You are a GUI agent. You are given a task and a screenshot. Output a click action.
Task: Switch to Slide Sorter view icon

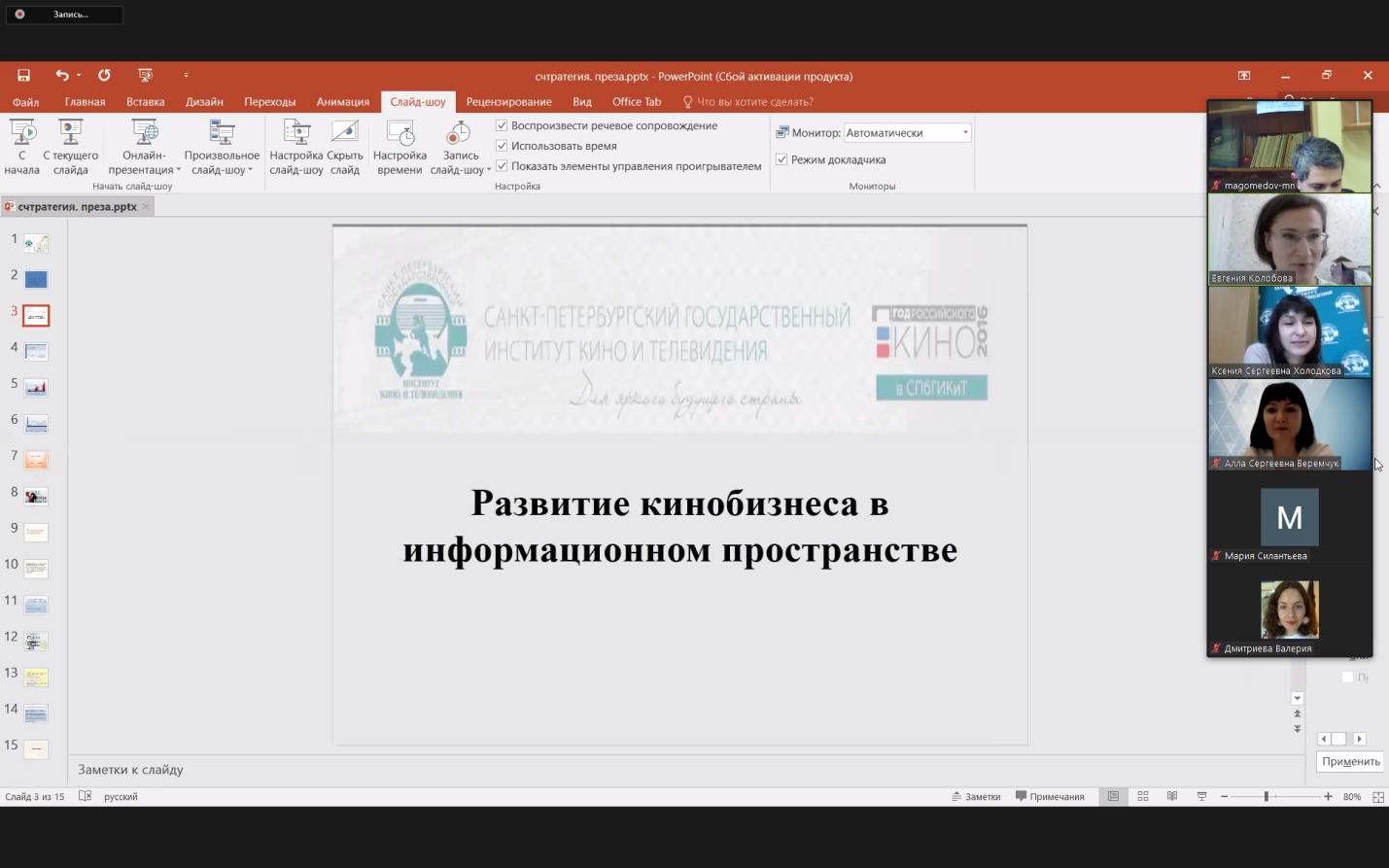click(x=1143, y=796)
